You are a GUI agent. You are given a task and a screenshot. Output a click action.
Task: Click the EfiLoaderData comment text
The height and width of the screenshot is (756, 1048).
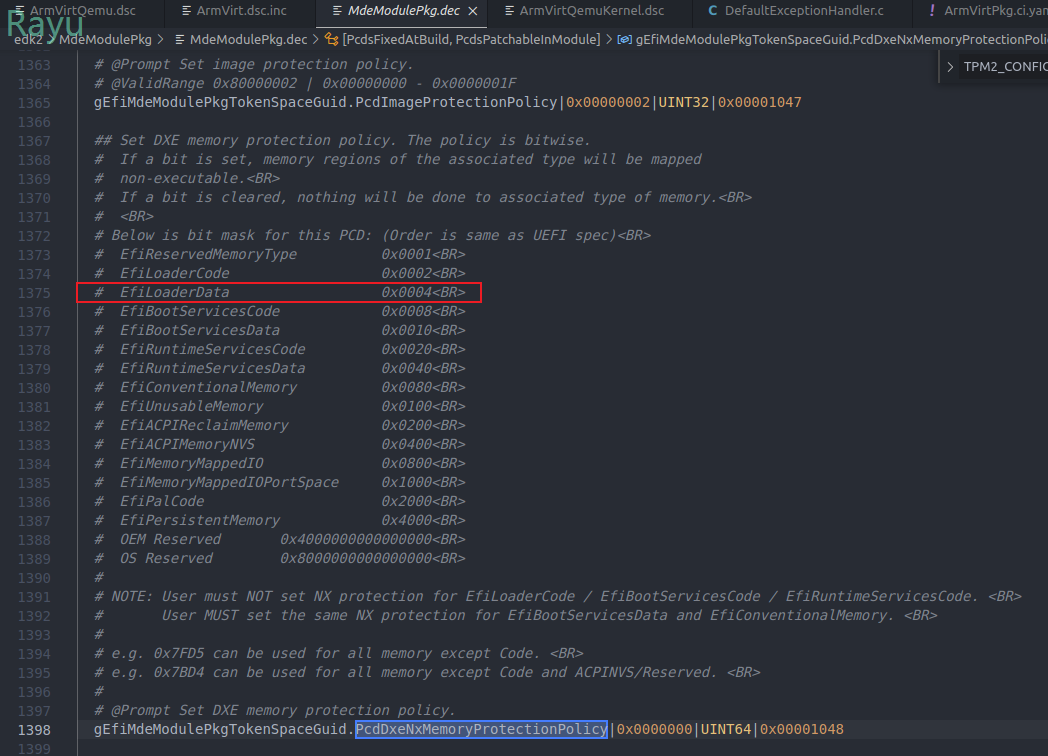174,292
